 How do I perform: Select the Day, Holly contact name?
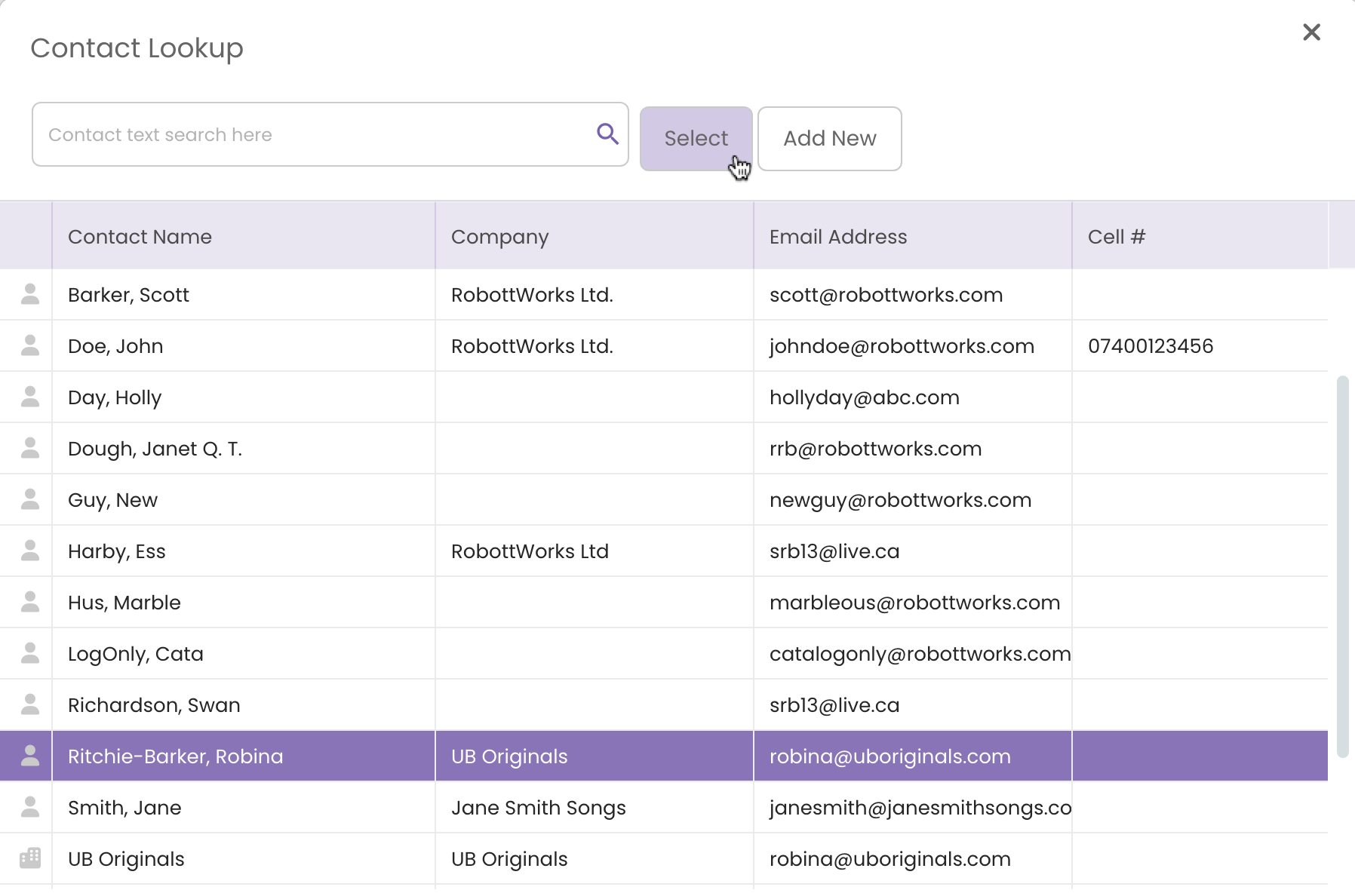click(115, 397)
